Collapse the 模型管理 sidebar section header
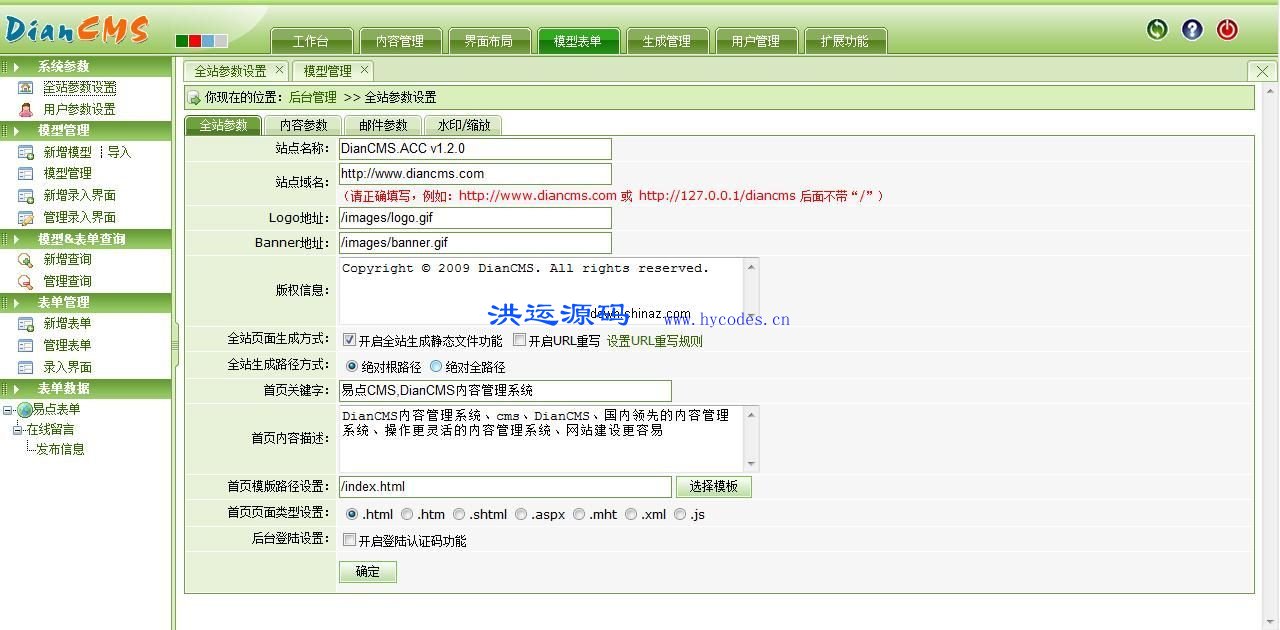 [x=86, y=130]
